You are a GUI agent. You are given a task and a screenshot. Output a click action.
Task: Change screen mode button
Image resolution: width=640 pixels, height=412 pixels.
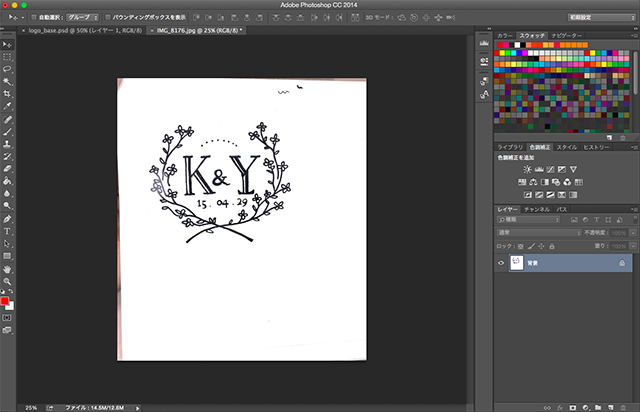coord(7,330)
